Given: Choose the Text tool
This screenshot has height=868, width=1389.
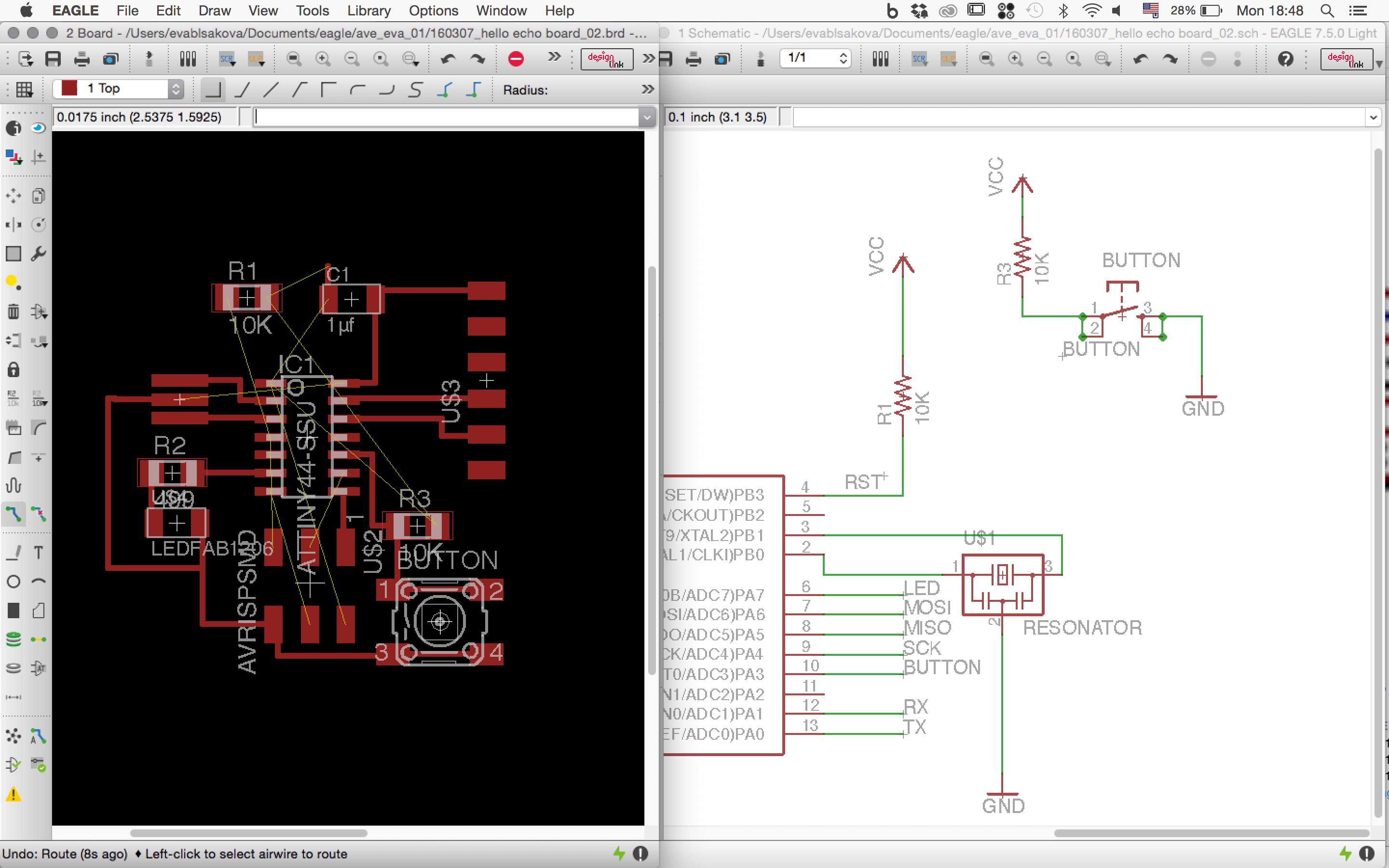Looking at the screenshot, I should [39, 552].
